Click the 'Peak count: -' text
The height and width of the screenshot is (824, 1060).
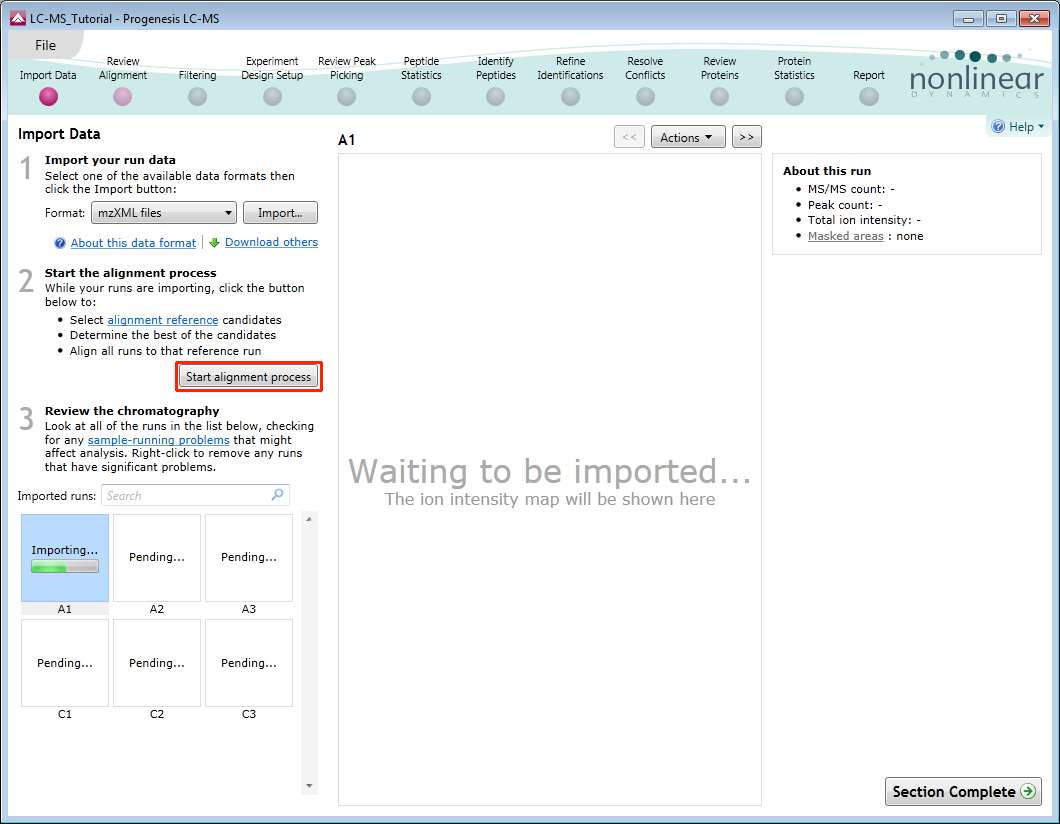[x=844, y=205]
